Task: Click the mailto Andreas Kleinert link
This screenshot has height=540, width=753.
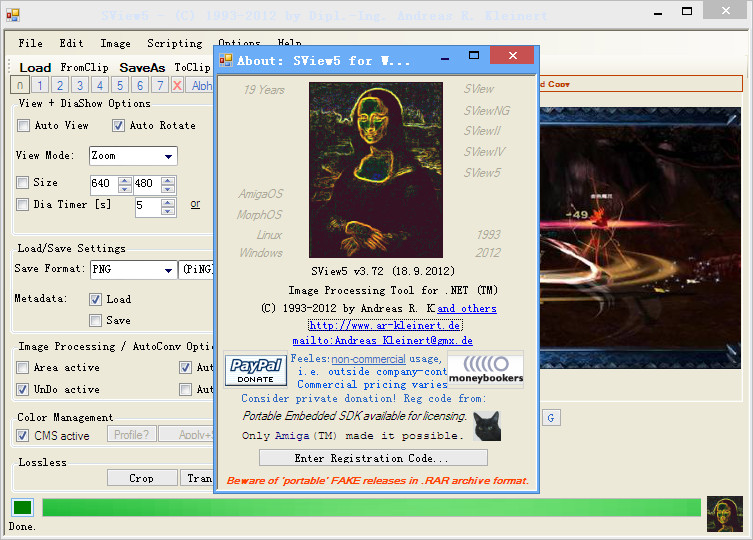Action: point(383,341)
